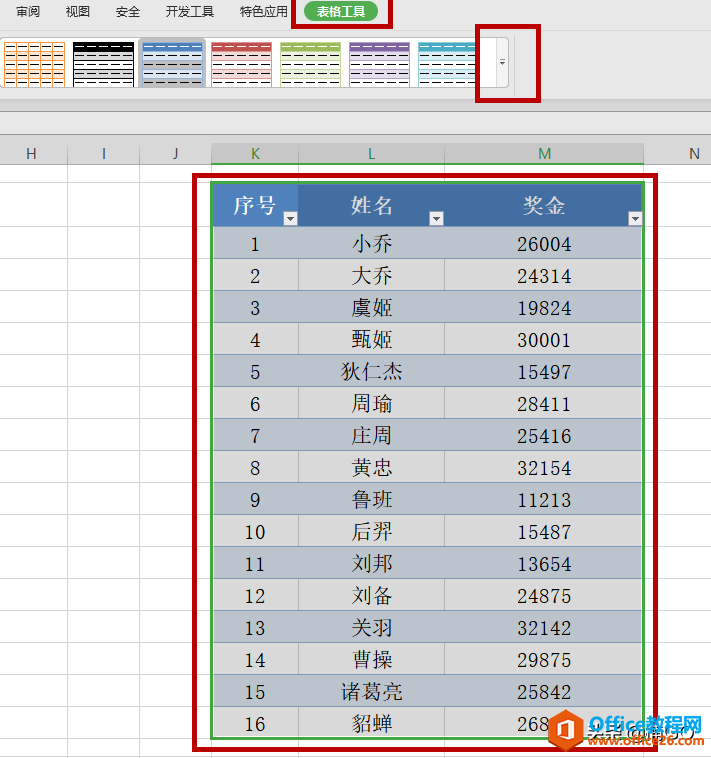Select the 特色应用 tab

[x=264, y=11]
